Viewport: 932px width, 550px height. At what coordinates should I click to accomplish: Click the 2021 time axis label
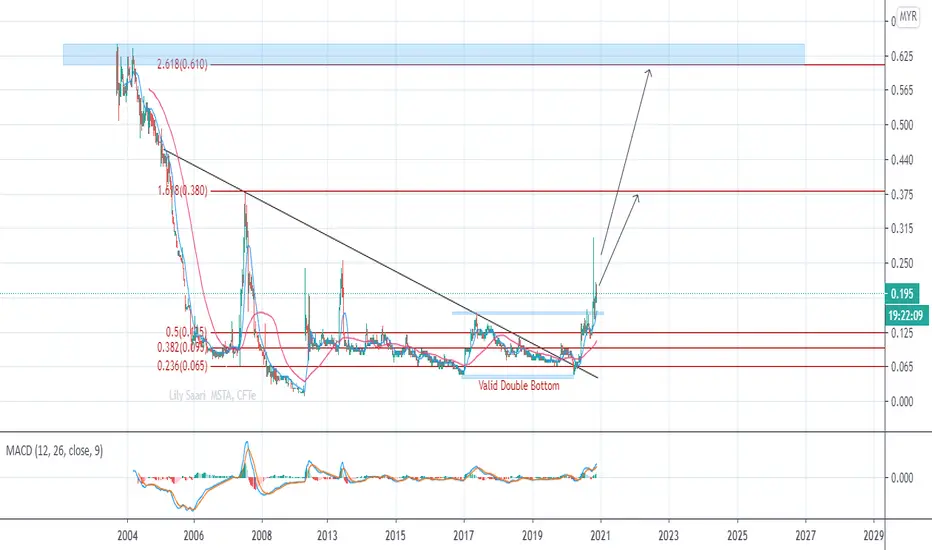pyautogui.click(x=600, y=536)
